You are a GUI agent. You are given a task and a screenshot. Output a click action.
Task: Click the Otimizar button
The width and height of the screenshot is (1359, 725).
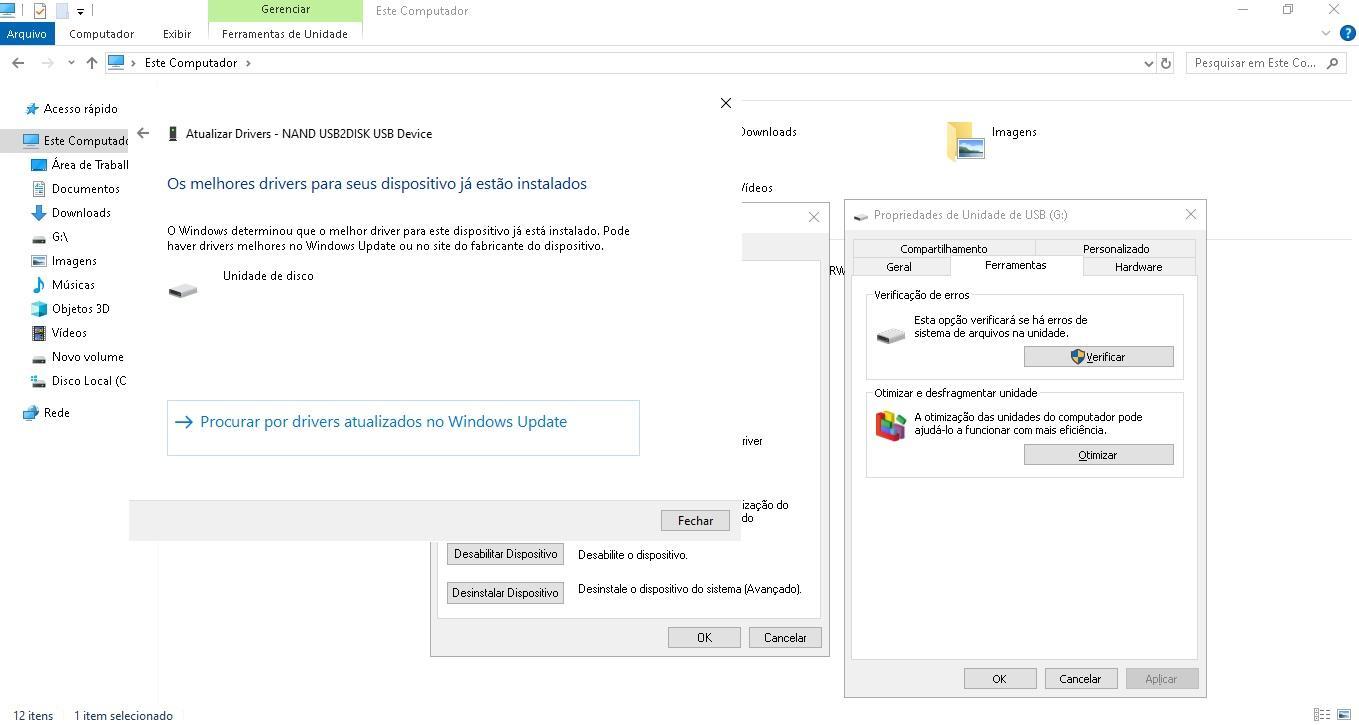(x=1098, y=455)
